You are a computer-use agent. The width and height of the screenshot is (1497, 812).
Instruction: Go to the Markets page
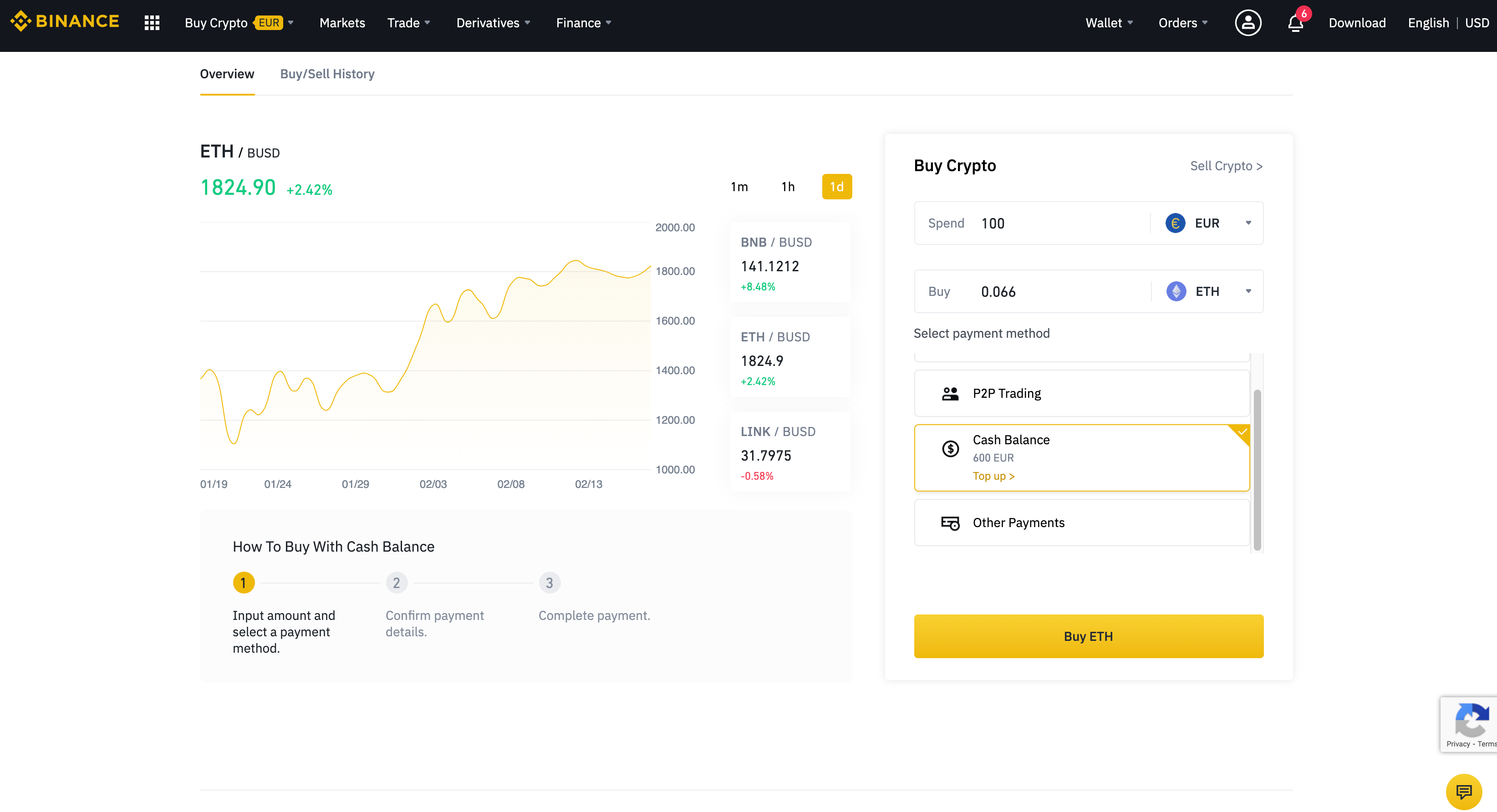coord(342,23)
